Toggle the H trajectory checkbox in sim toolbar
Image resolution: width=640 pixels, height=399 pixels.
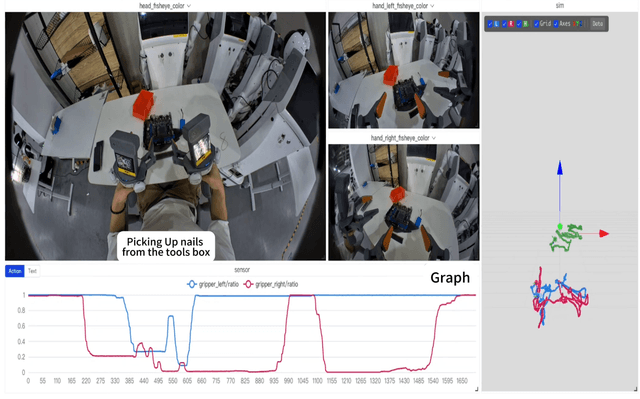click(519, 24)
